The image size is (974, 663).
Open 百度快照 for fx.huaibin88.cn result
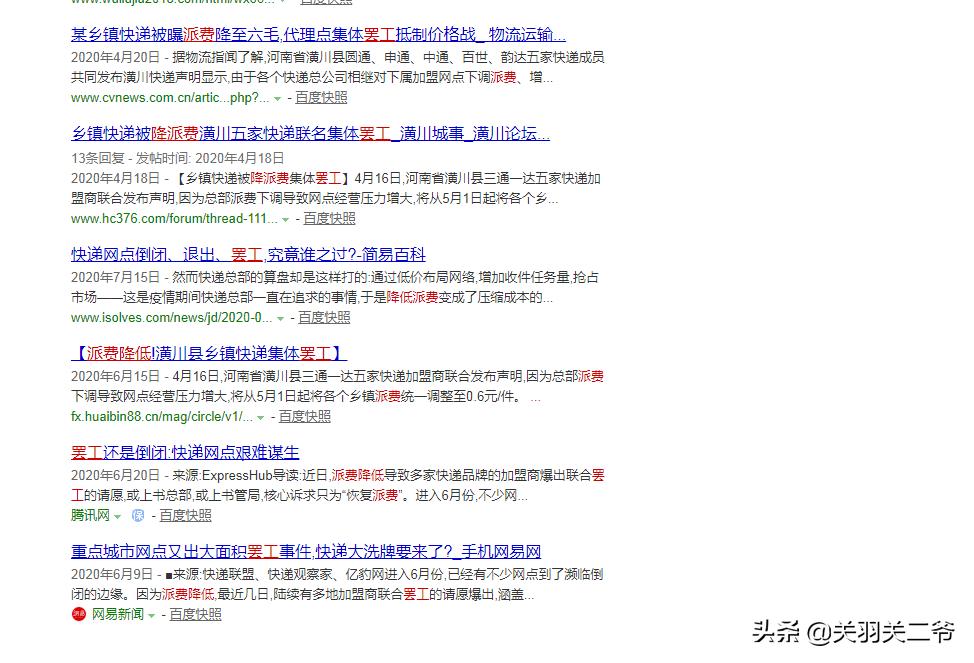(304, 416)
